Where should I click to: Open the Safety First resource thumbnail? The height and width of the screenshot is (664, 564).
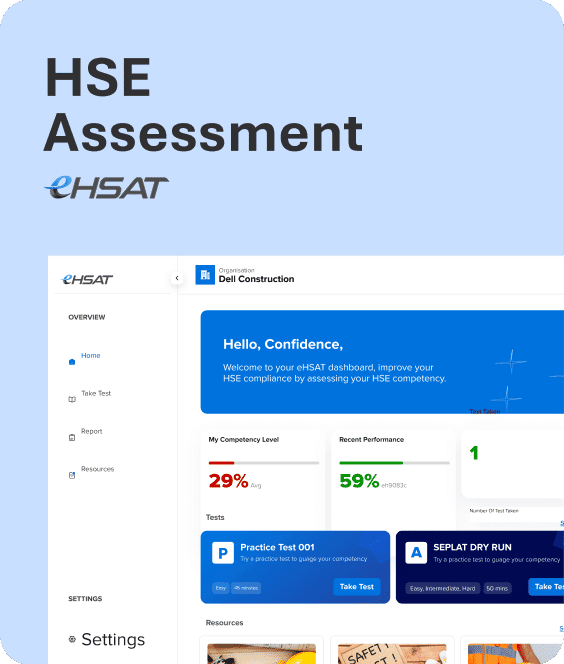coord(392,653)
